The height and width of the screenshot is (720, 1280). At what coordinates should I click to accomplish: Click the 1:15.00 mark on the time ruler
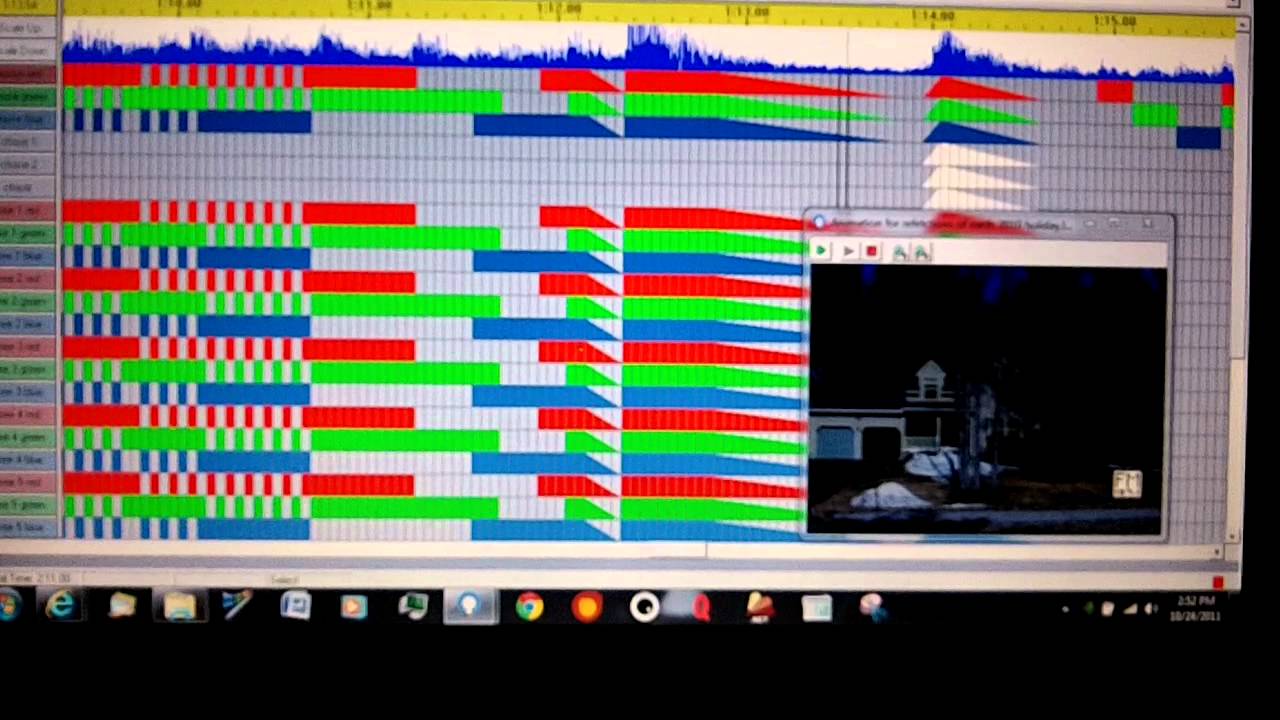coord(1114,20)
